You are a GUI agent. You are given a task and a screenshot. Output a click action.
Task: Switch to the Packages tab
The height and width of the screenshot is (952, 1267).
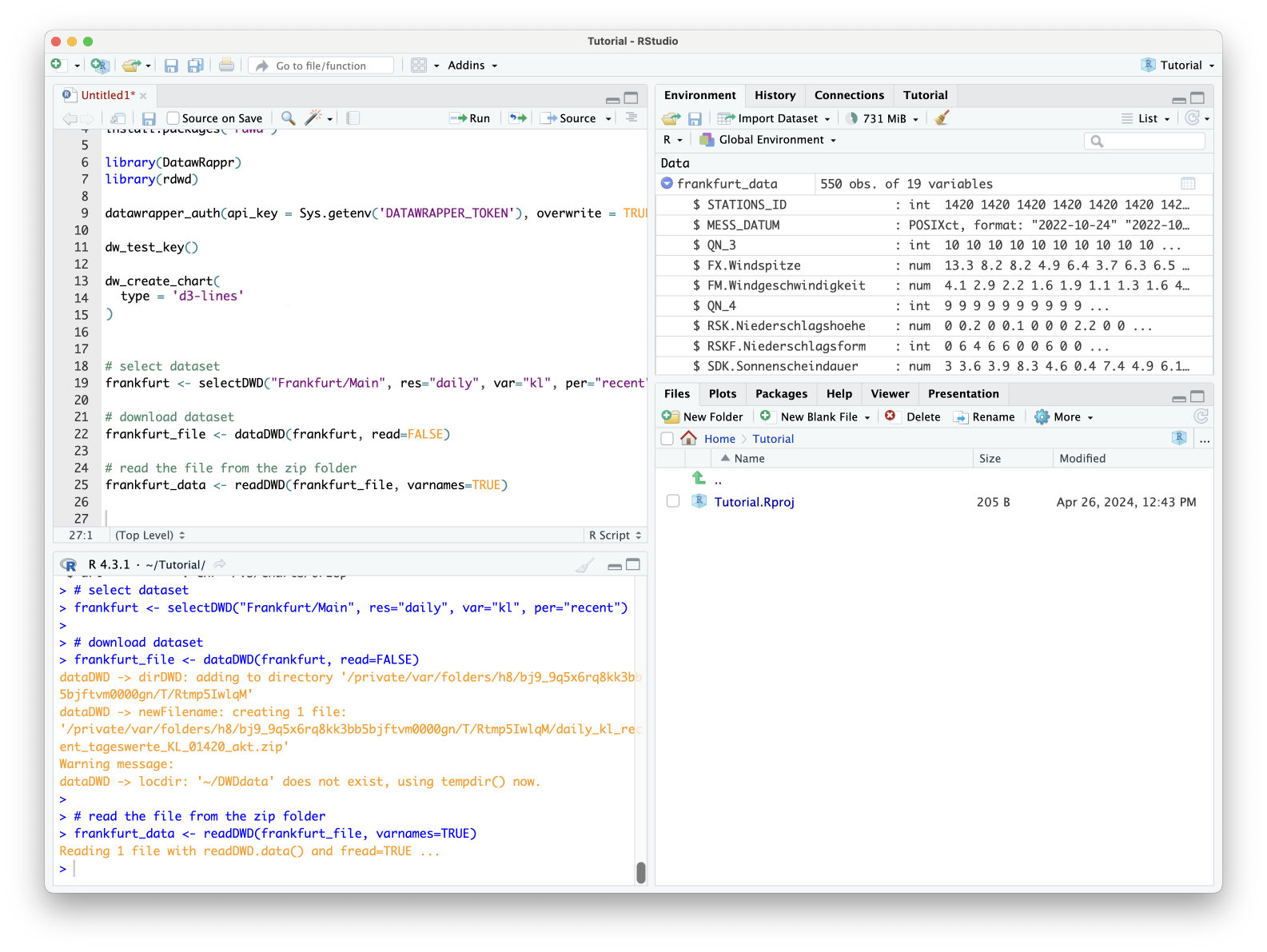(781, 394)
